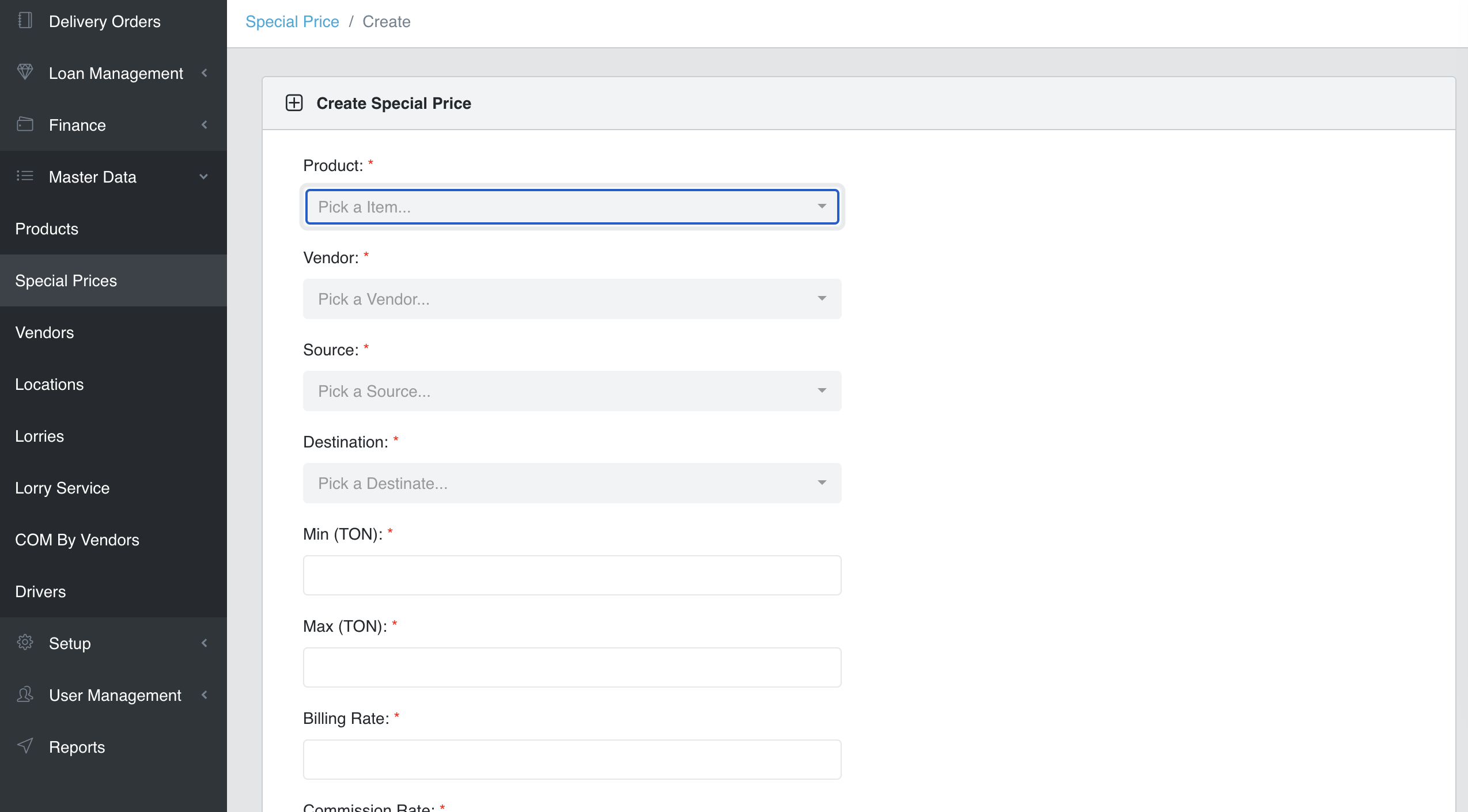Viewport: 1468px width, 812px height.
Task: Open the Source selection dropdown
Action: coord(572,391)
